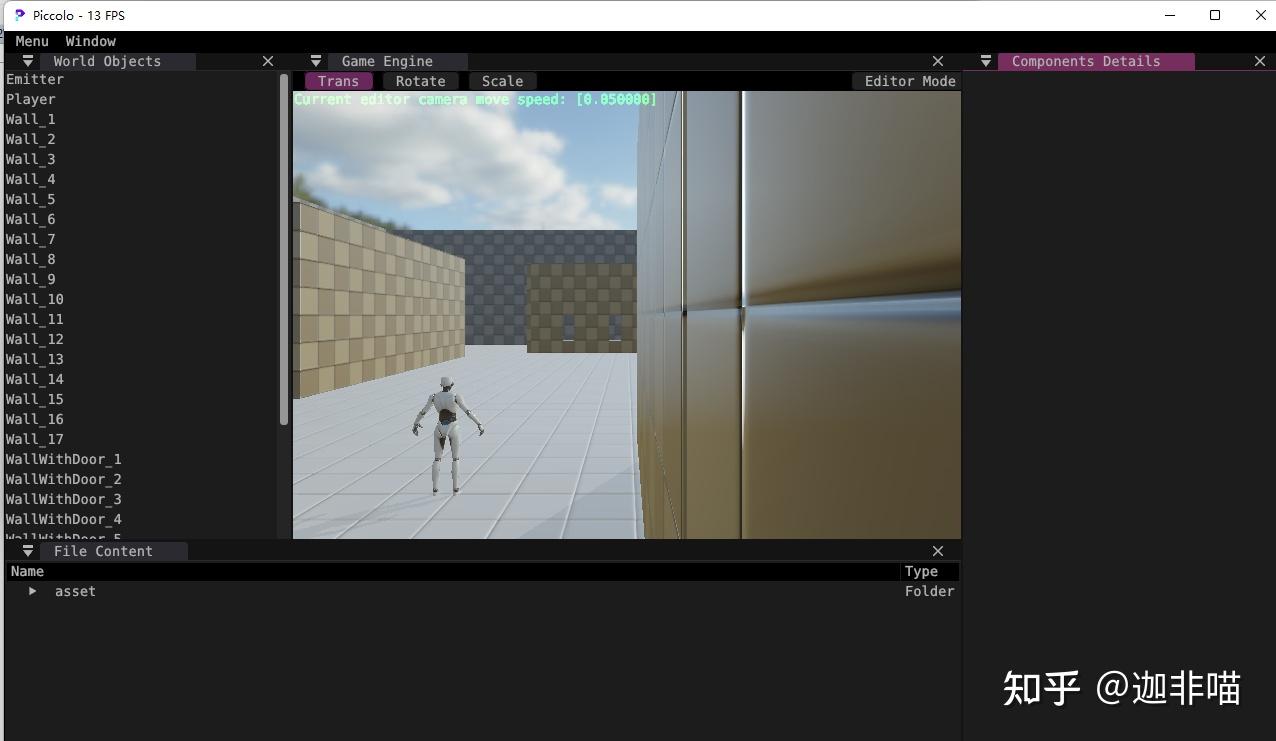1276x741 pixels.
Task: Expand the asset folder arrow
Action: [32, 591]
